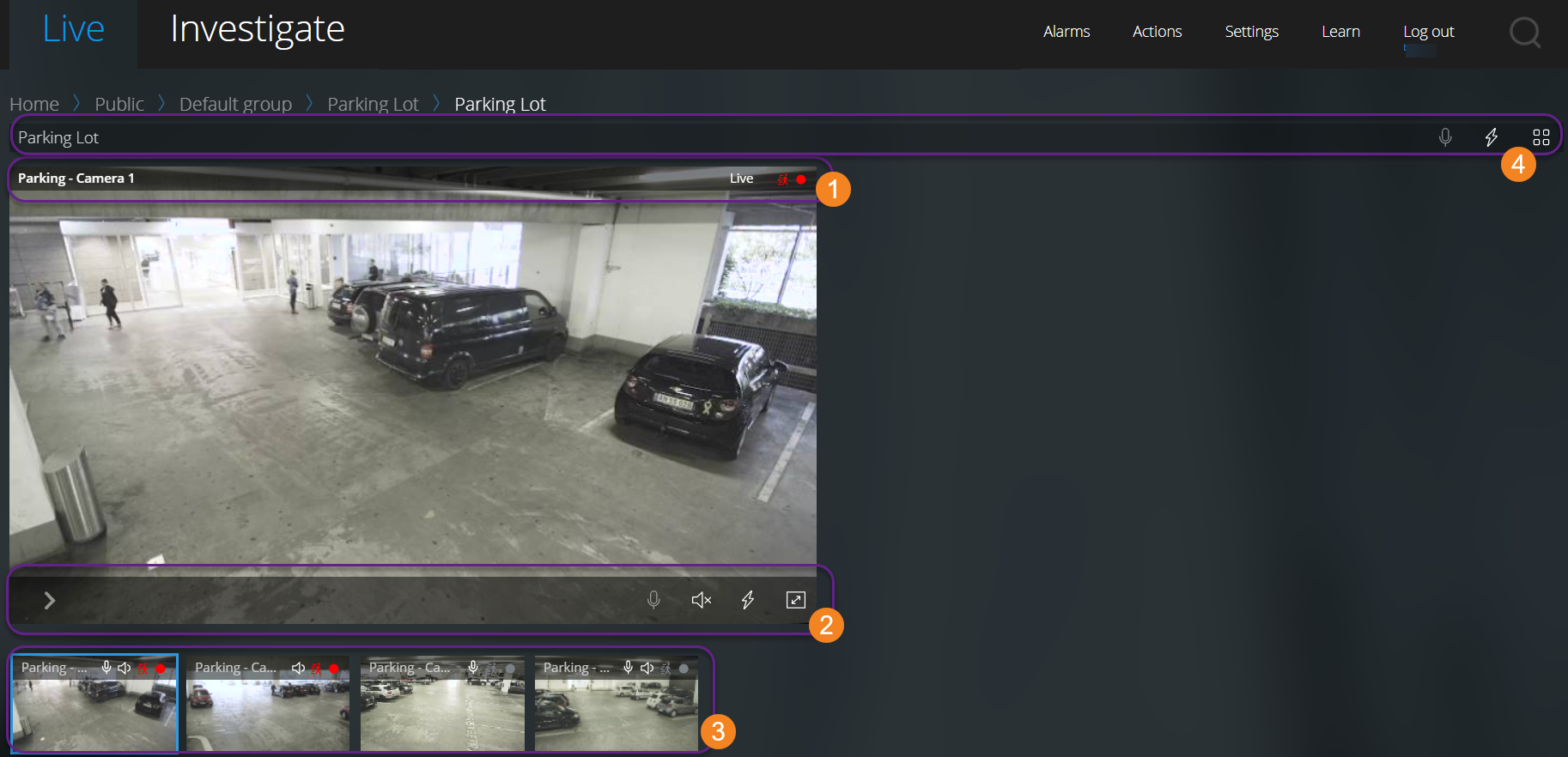Screen dimensions: 1568x757
Task: Switch to grid view layout icon
Action: 1541,137
